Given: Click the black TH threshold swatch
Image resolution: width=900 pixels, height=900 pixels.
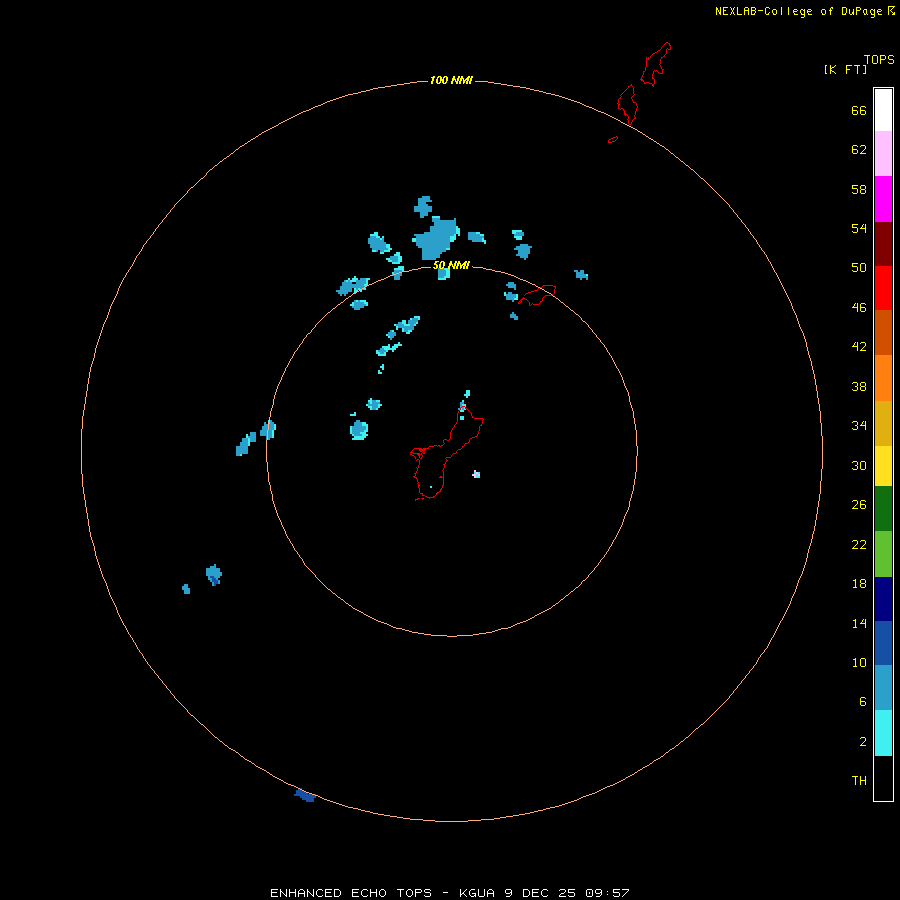Looking at the screenshot, I should pyautogui.click(x=883, y=778).
